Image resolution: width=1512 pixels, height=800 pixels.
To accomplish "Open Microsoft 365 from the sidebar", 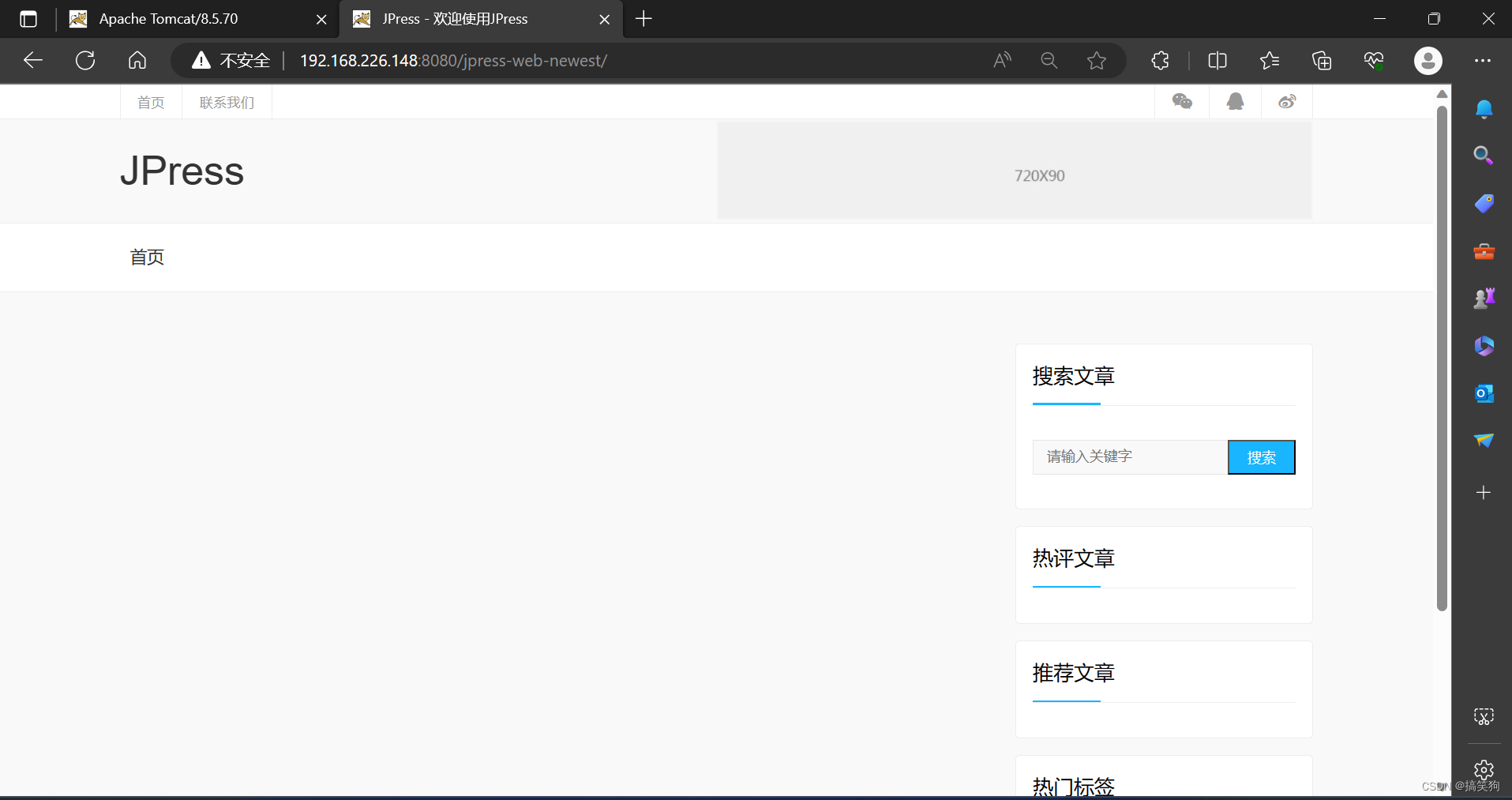I will point(1484,345).
